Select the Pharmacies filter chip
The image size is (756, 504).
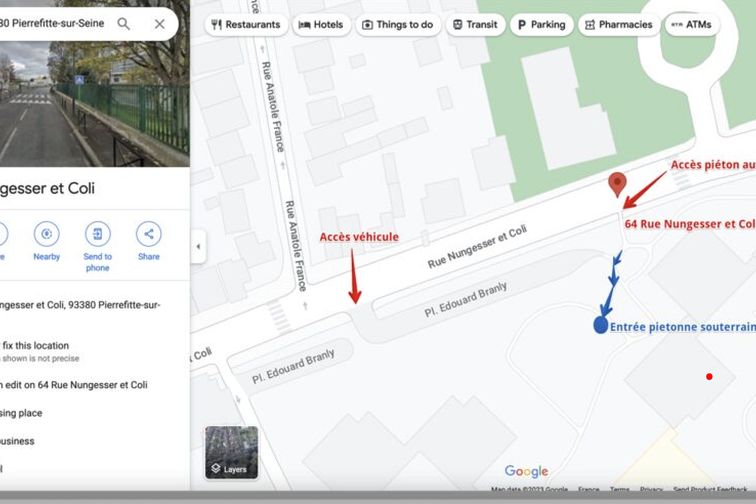pos(618,25)
